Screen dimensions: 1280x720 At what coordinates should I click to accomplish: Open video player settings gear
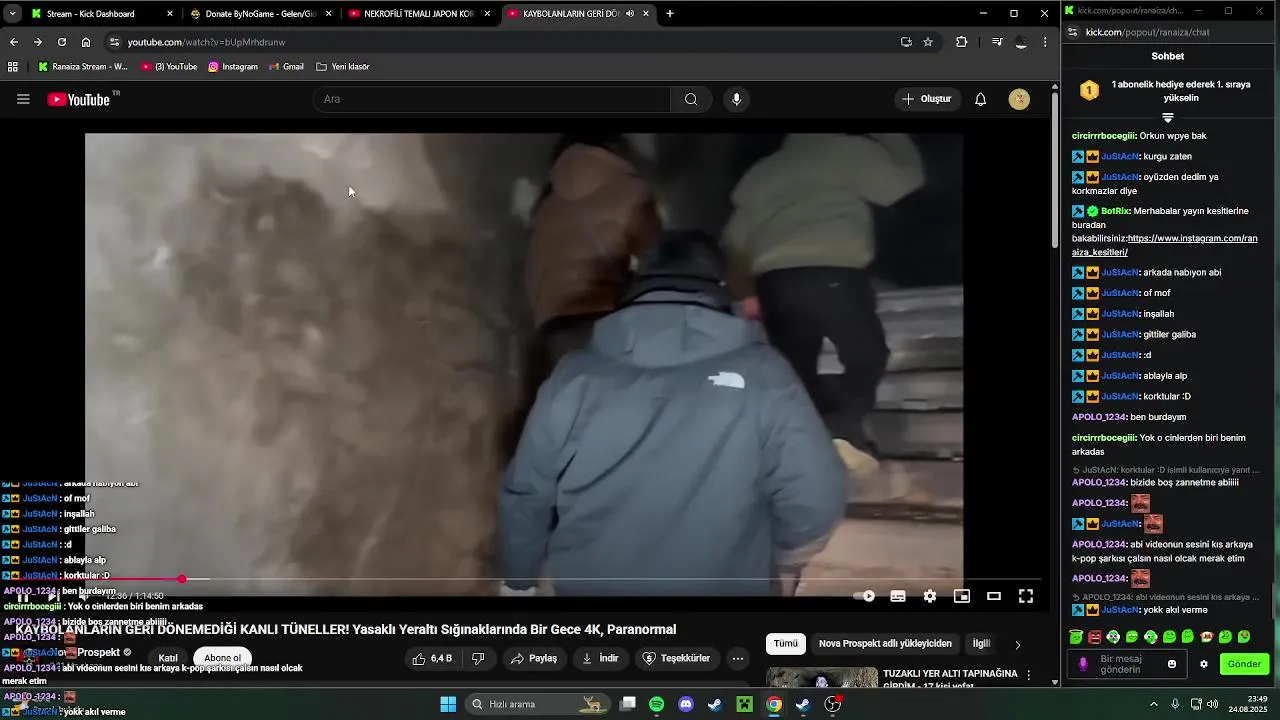[930, 596]
